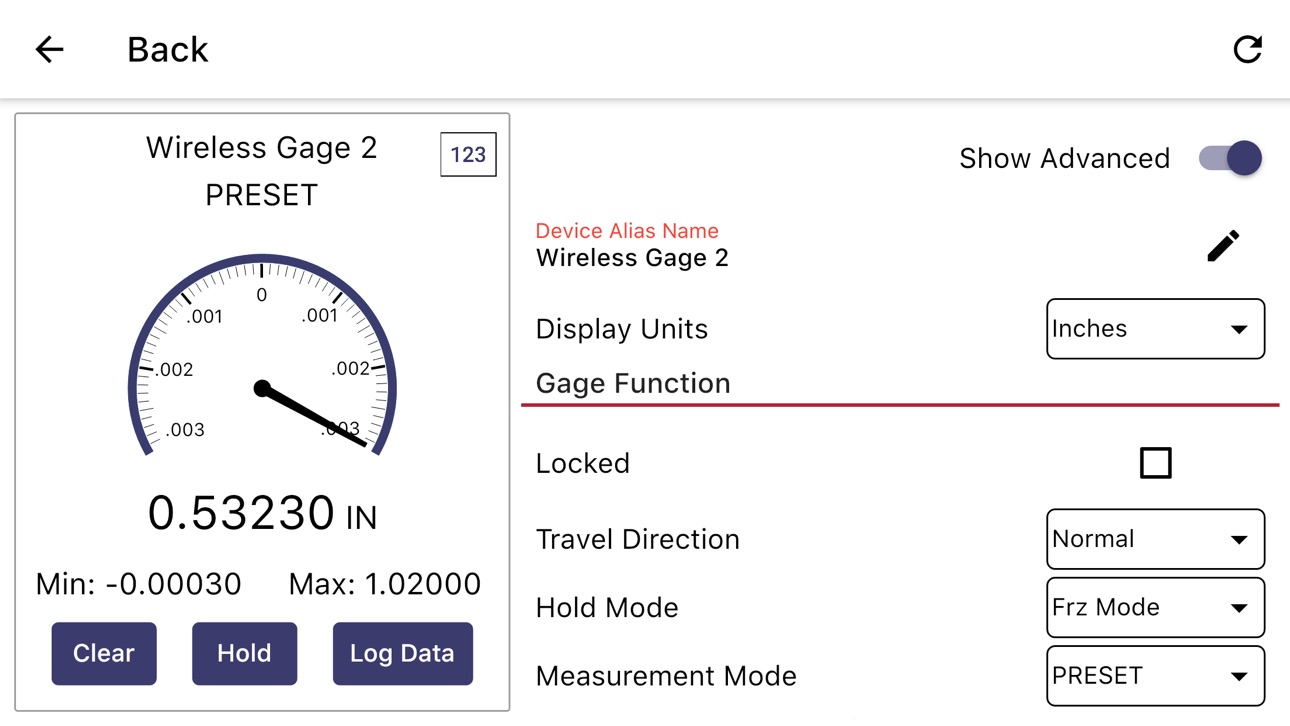Click the Clear button
Viewport: 1290px width, 726px height.
[x=104, y=653]
